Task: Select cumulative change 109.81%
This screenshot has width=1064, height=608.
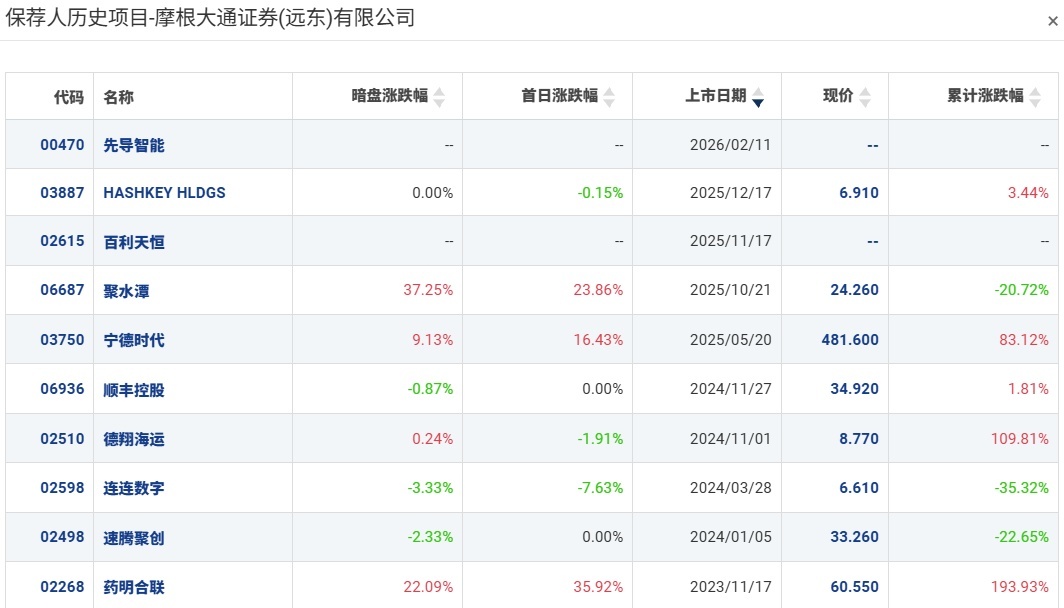Action: point(1020,438)
